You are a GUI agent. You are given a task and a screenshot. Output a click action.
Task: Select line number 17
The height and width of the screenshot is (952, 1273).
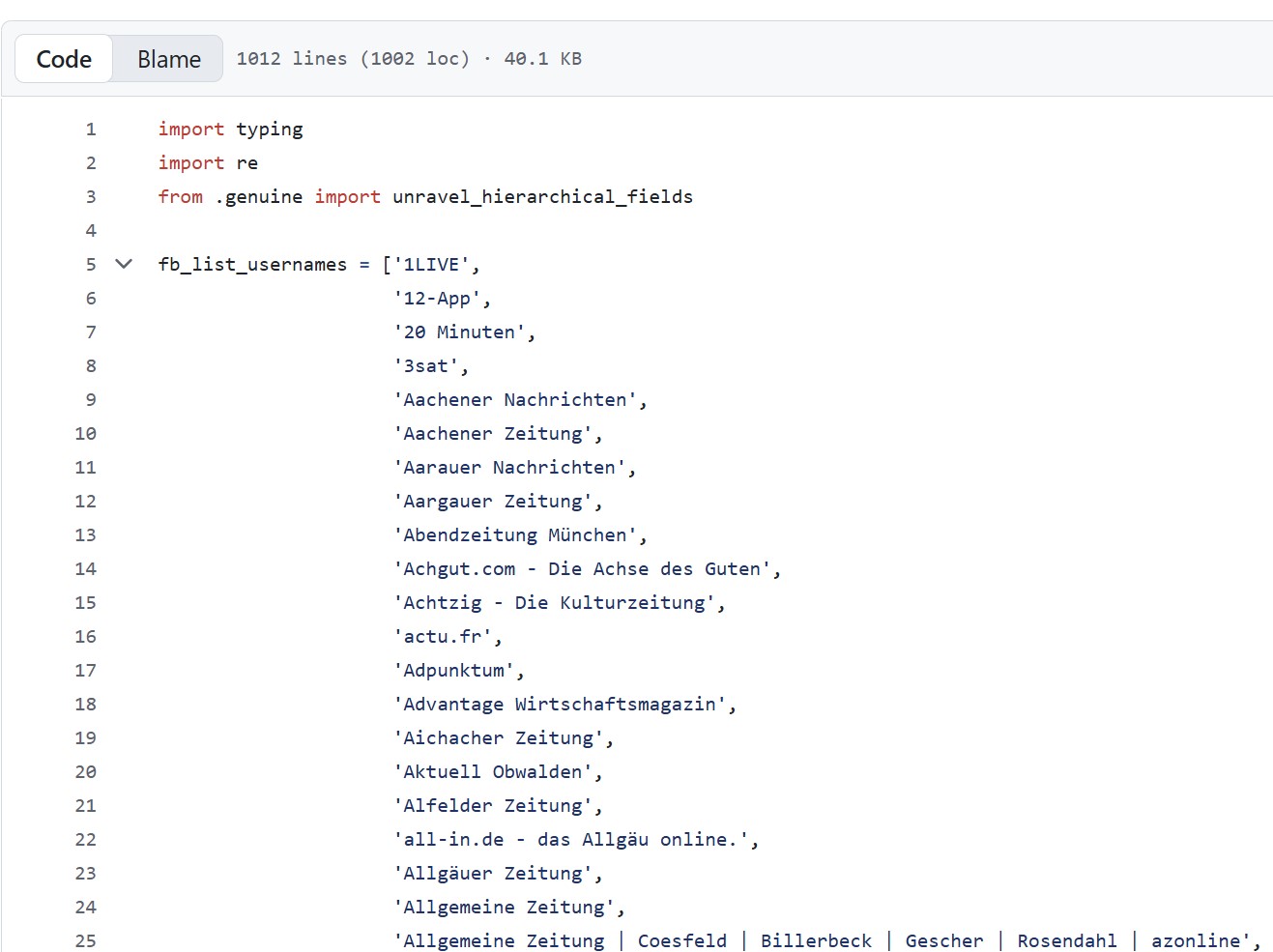point(86,671)
